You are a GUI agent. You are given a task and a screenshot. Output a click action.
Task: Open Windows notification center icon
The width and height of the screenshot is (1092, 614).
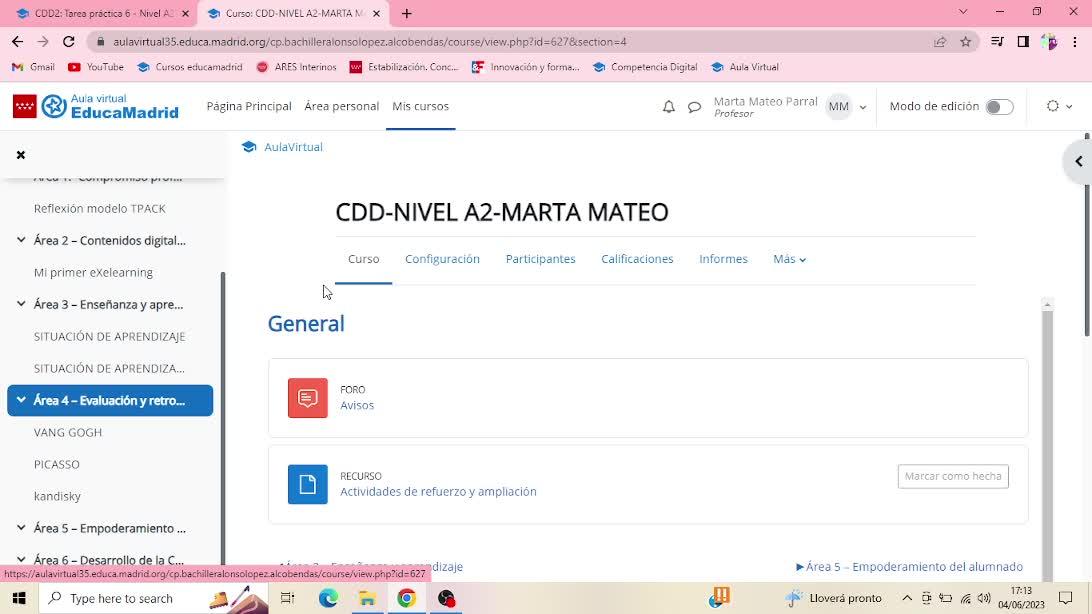point(1065,598)
